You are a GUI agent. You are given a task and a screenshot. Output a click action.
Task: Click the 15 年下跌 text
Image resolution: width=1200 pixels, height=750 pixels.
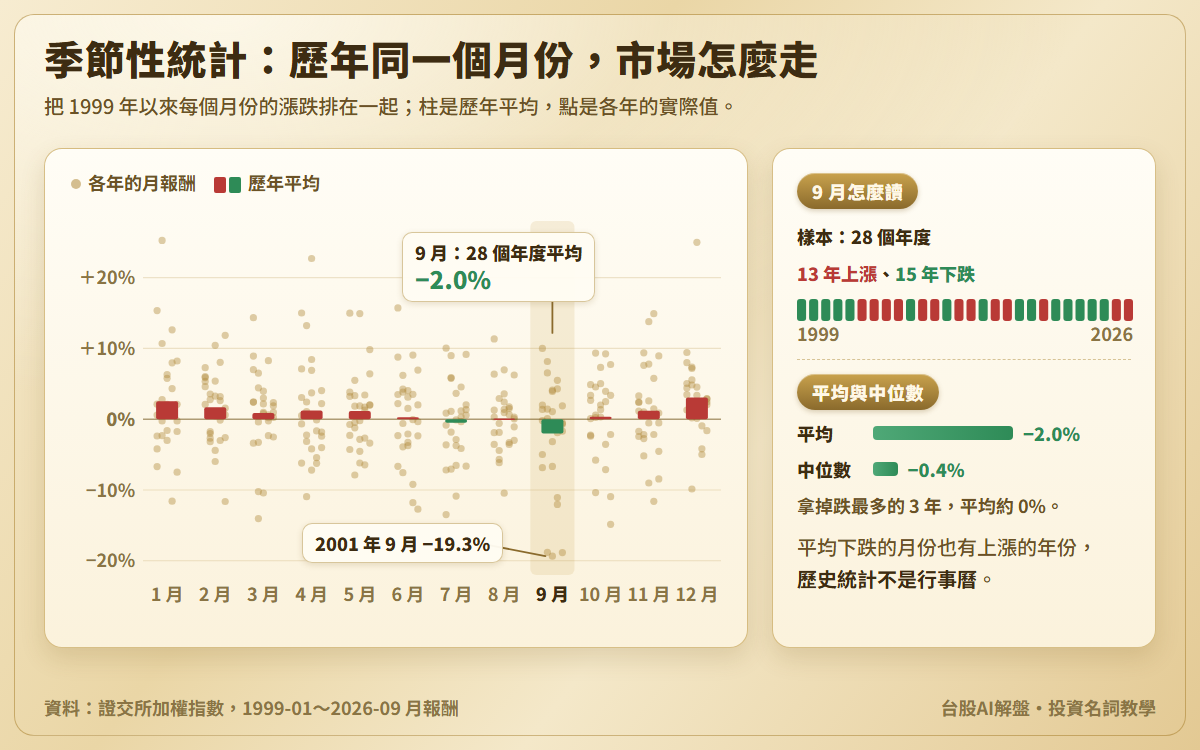pos(935,274)
